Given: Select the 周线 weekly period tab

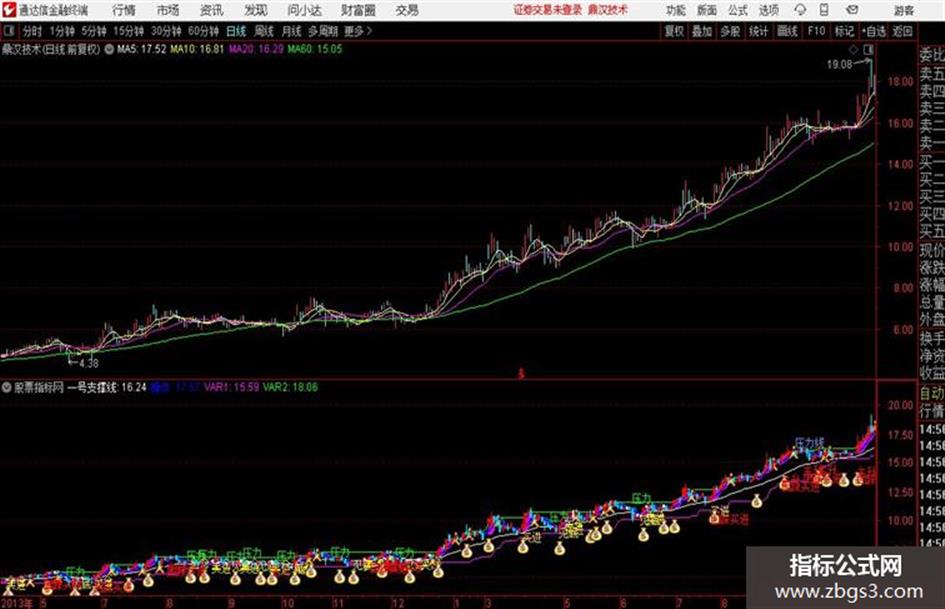Looking at the screenshot, I should coord(264,31).
